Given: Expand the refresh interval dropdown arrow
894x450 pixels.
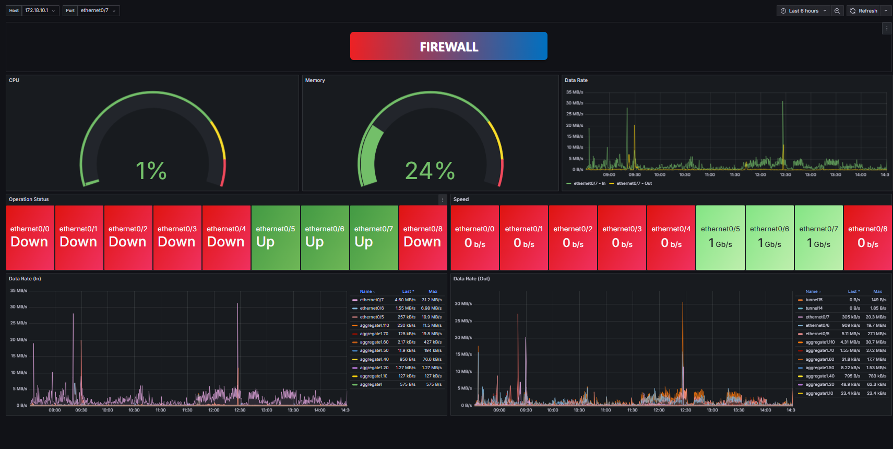Looking at the screenshot, I should coord(885,10).
